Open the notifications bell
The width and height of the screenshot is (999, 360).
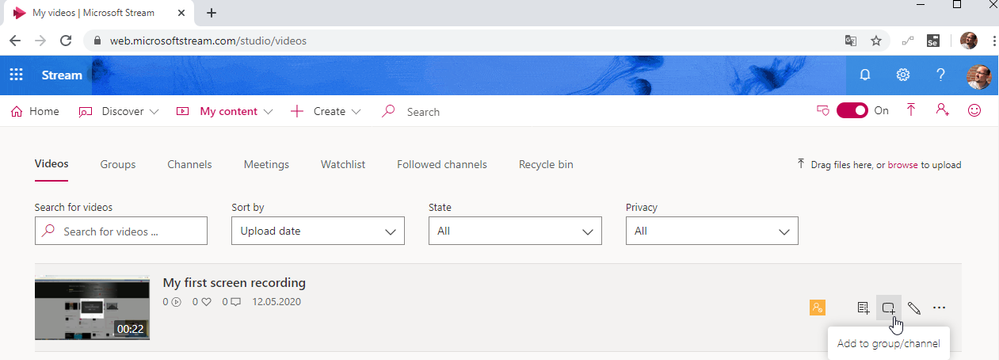tap(865, 75)
